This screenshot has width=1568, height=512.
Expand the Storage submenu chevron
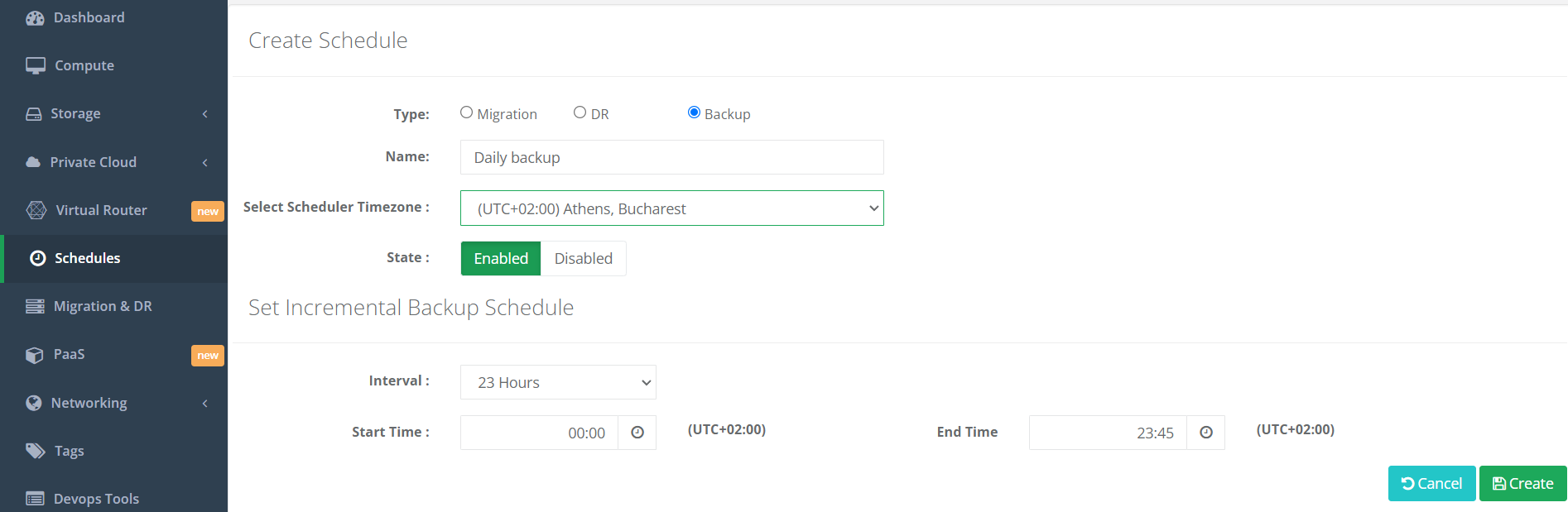coord(205,114)
